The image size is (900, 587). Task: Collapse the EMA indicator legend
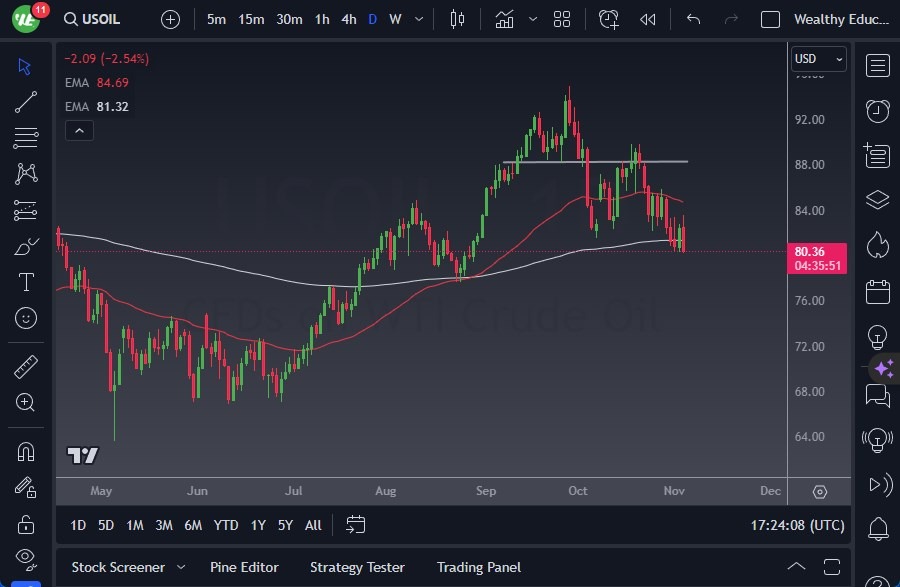coord(79,130)
